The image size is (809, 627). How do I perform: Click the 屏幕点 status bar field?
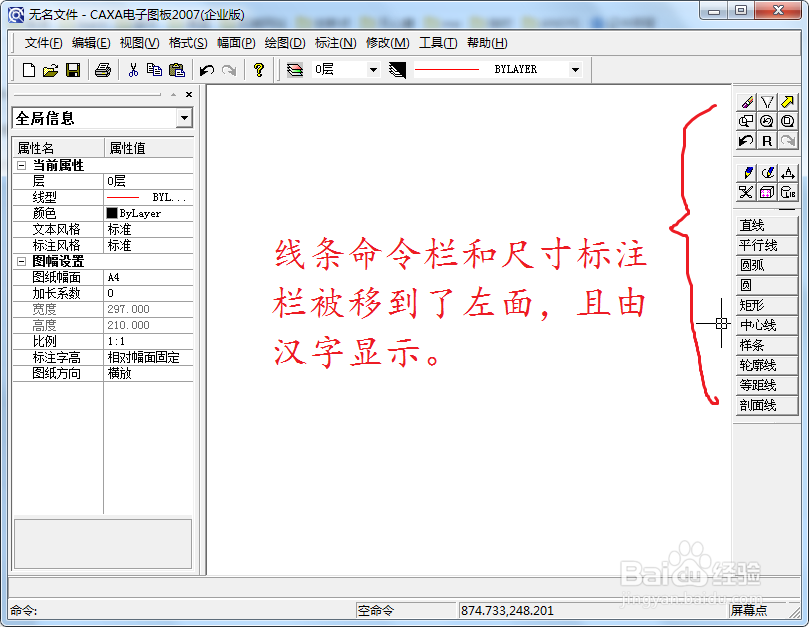pyautogui.click(x=758, y=610)
